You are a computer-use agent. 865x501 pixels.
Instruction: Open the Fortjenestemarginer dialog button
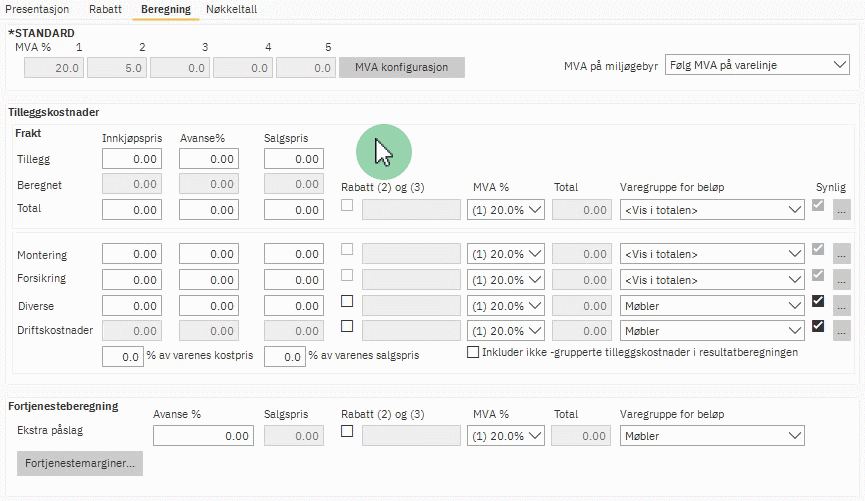tap(80, 464)
